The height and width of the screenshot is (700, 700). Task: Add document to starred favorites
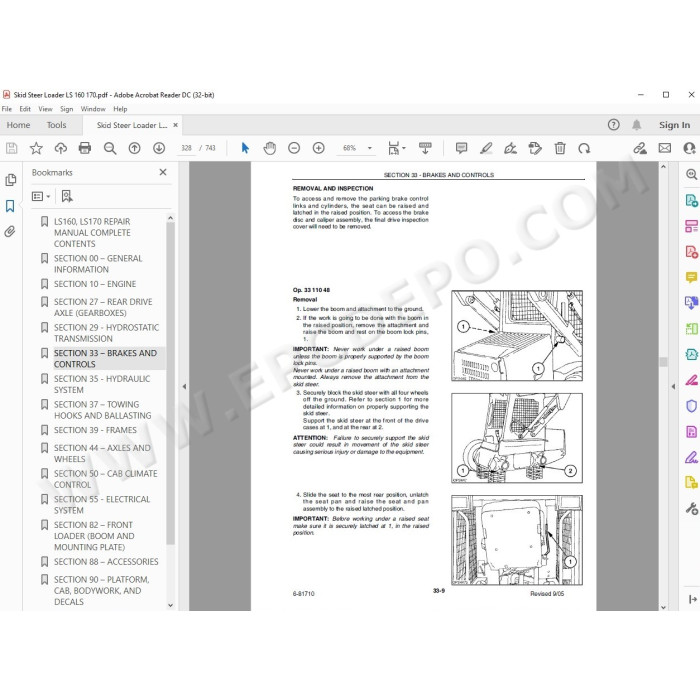(x=36, y=148)
